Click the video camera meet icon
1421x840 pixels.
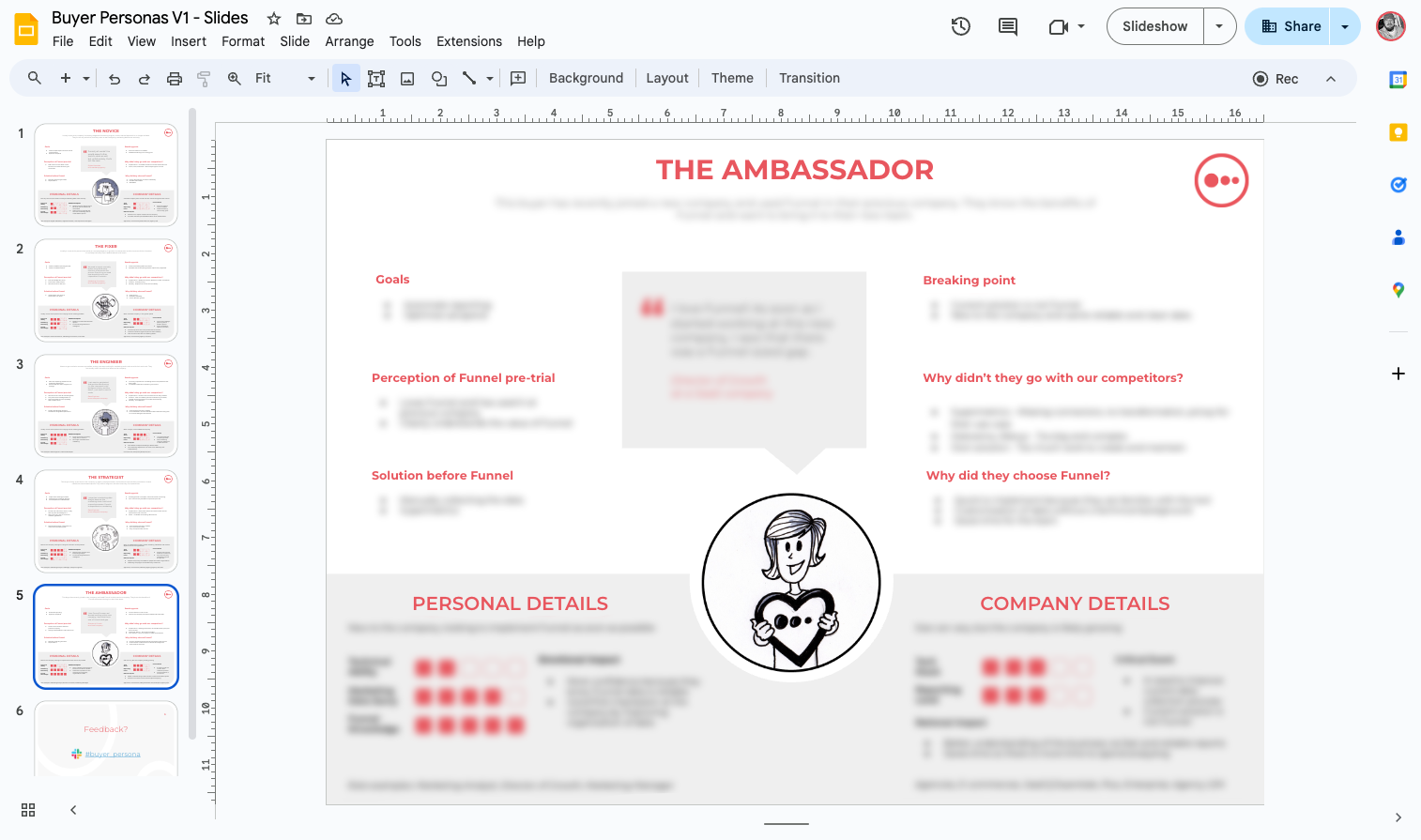(1059, 26)
